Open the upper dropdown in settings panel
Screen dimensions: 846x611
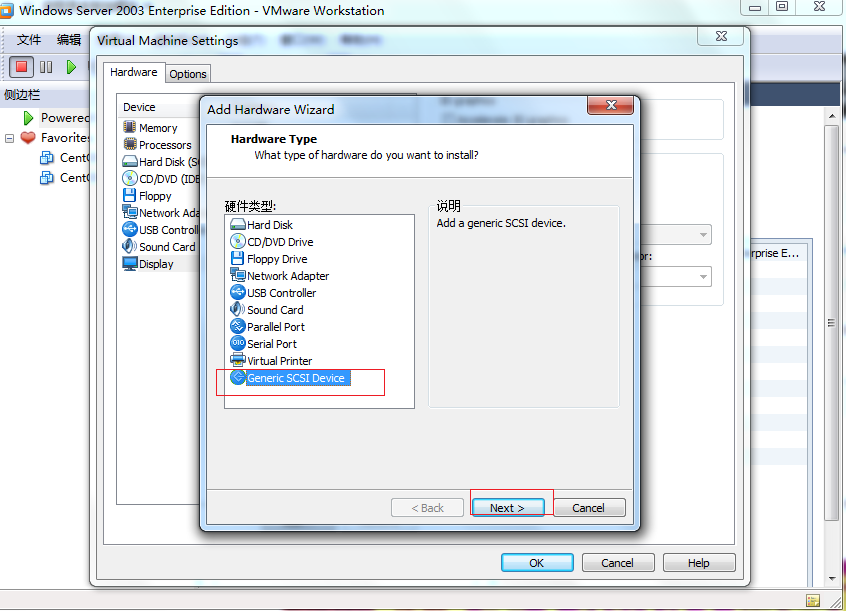coord(703,235)
